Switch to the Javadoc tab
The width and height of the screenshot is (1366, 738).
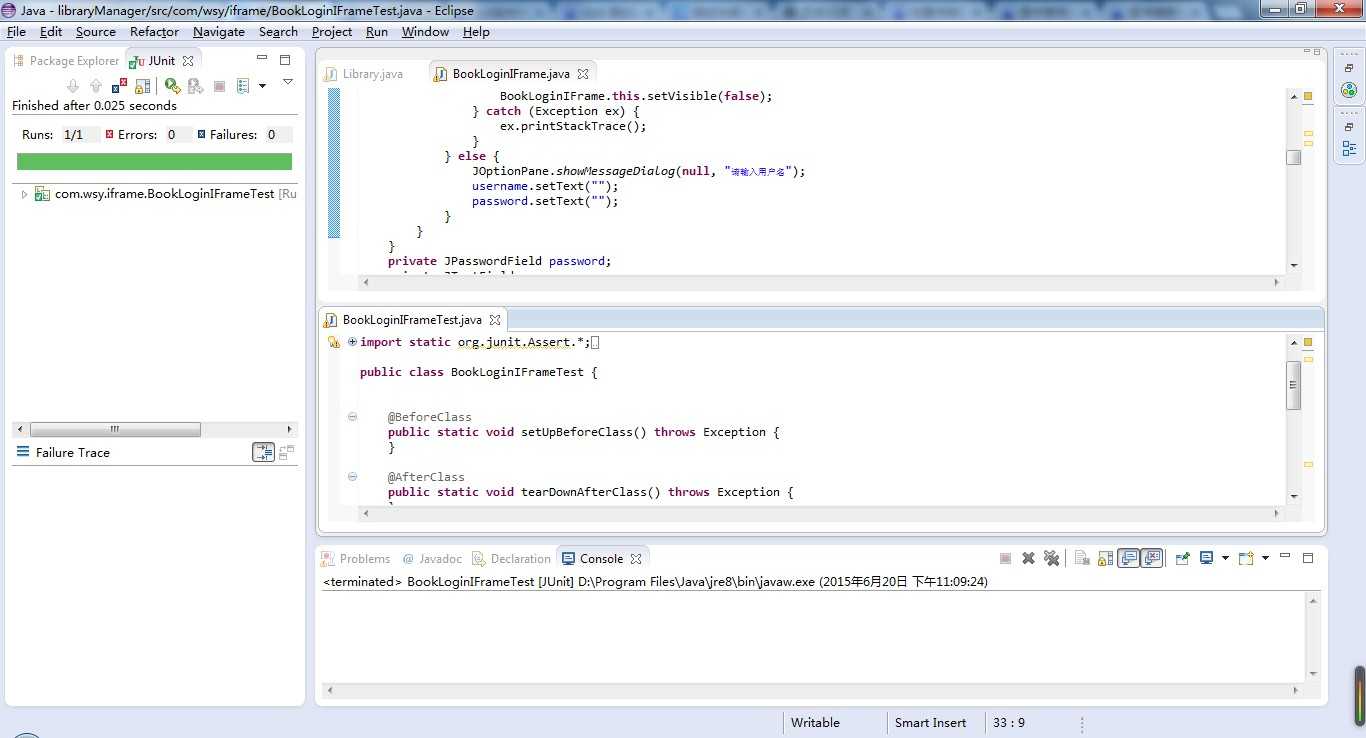(432, 559)
